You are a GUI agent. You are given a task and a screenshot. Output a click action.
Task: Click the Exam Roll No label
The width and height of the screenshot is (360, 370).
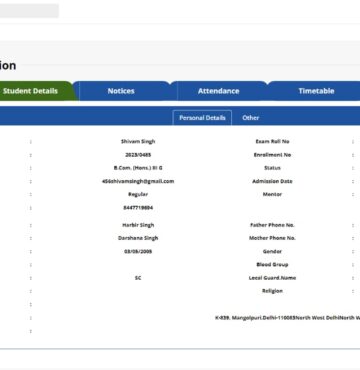click(x=272, y=141)
